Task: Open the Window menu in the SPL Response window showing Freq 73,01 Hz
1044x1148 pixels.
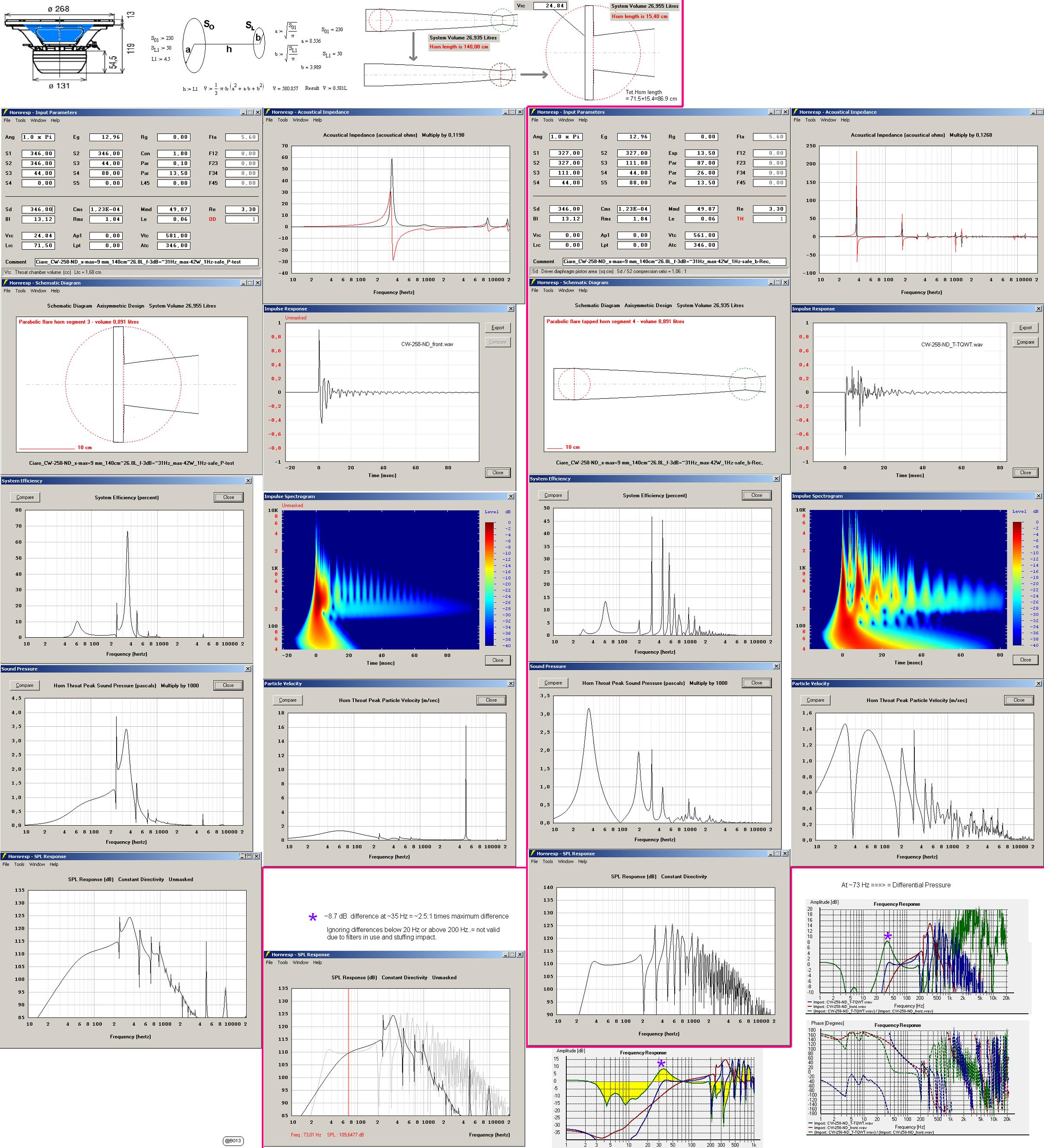Action: 301,962
